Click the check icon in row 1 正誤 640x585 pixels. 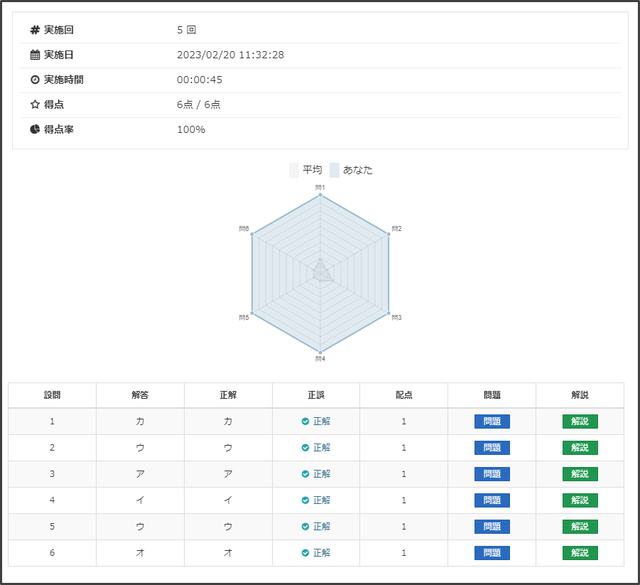point(305,422)
